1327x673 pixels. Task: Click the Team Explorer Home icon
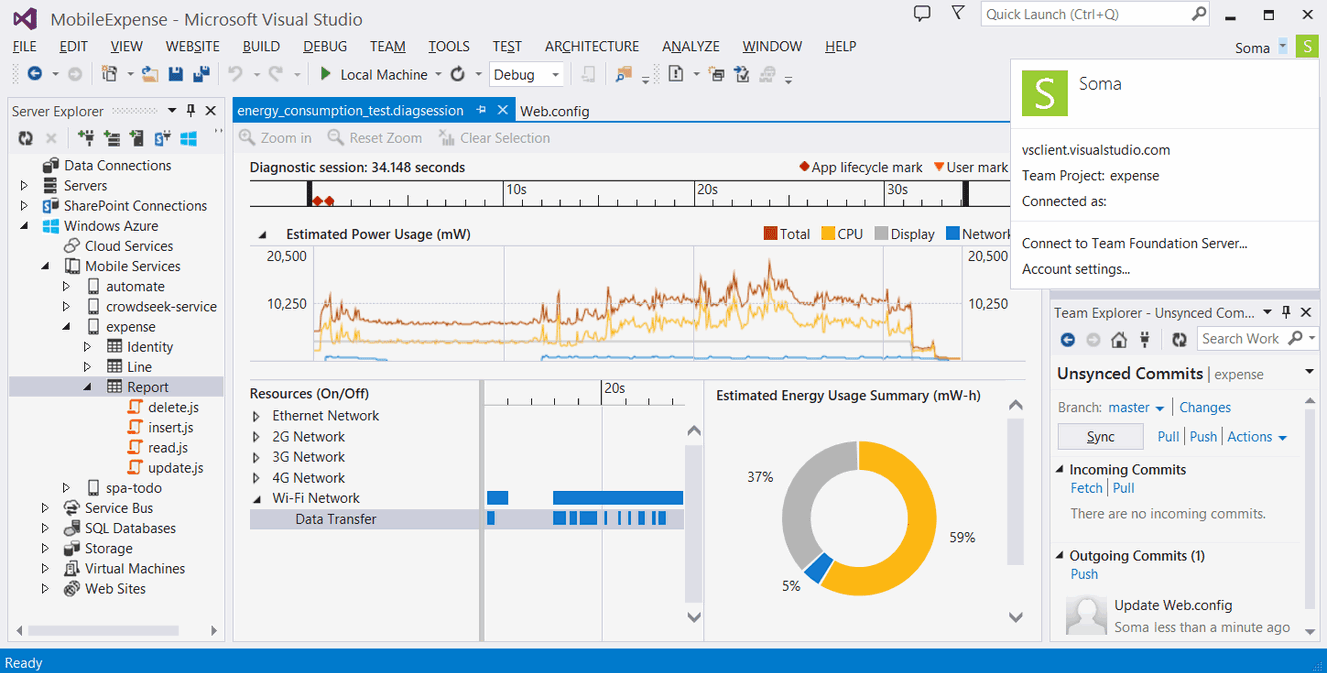click(x=1119, y=340)
